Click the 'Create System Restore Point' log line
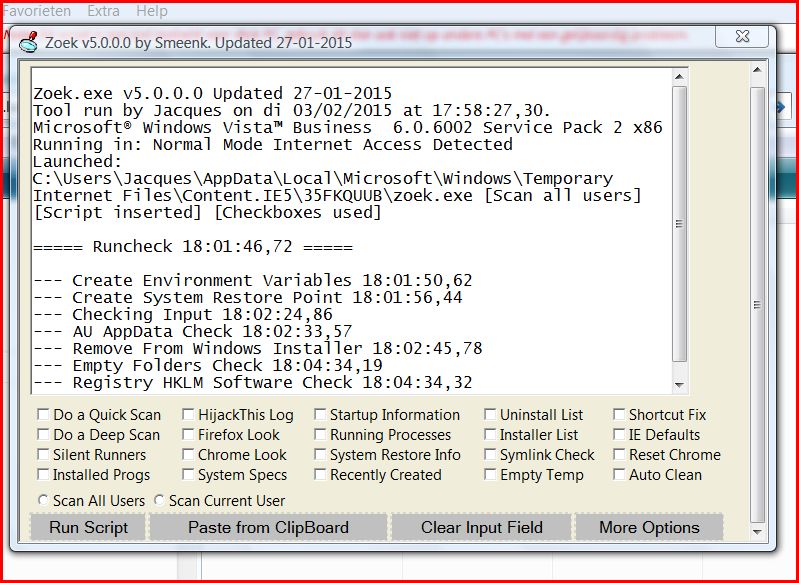The image size is (799, 583). [248, 297]
